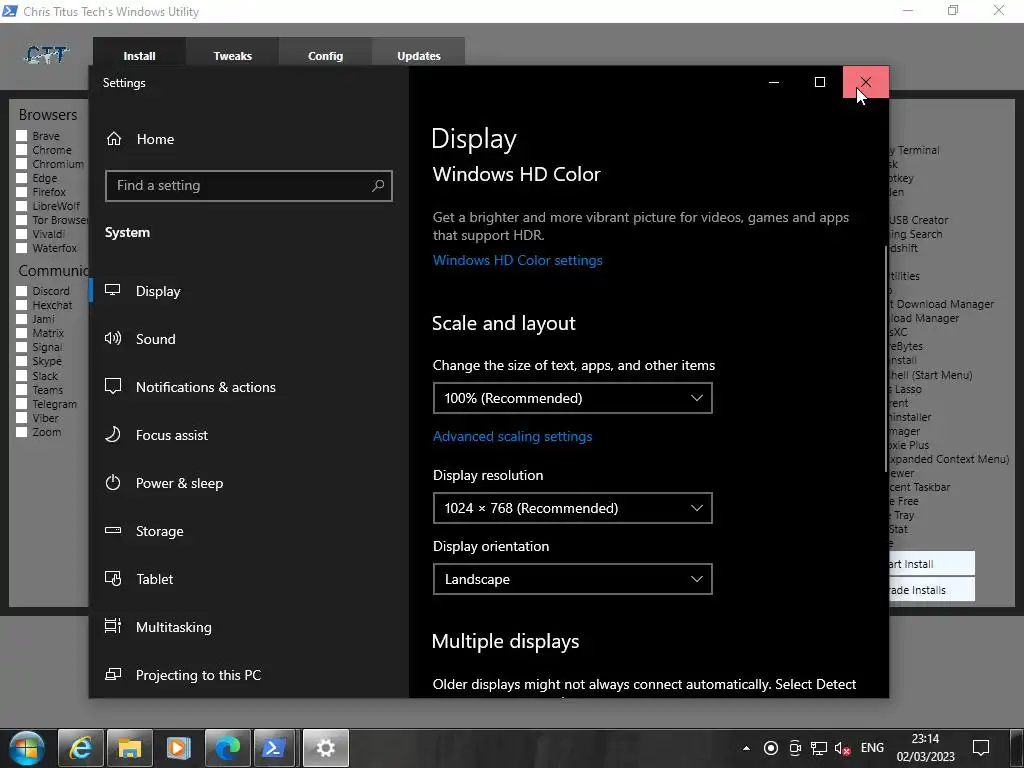Check the Teams checkbox

(22, 390)
